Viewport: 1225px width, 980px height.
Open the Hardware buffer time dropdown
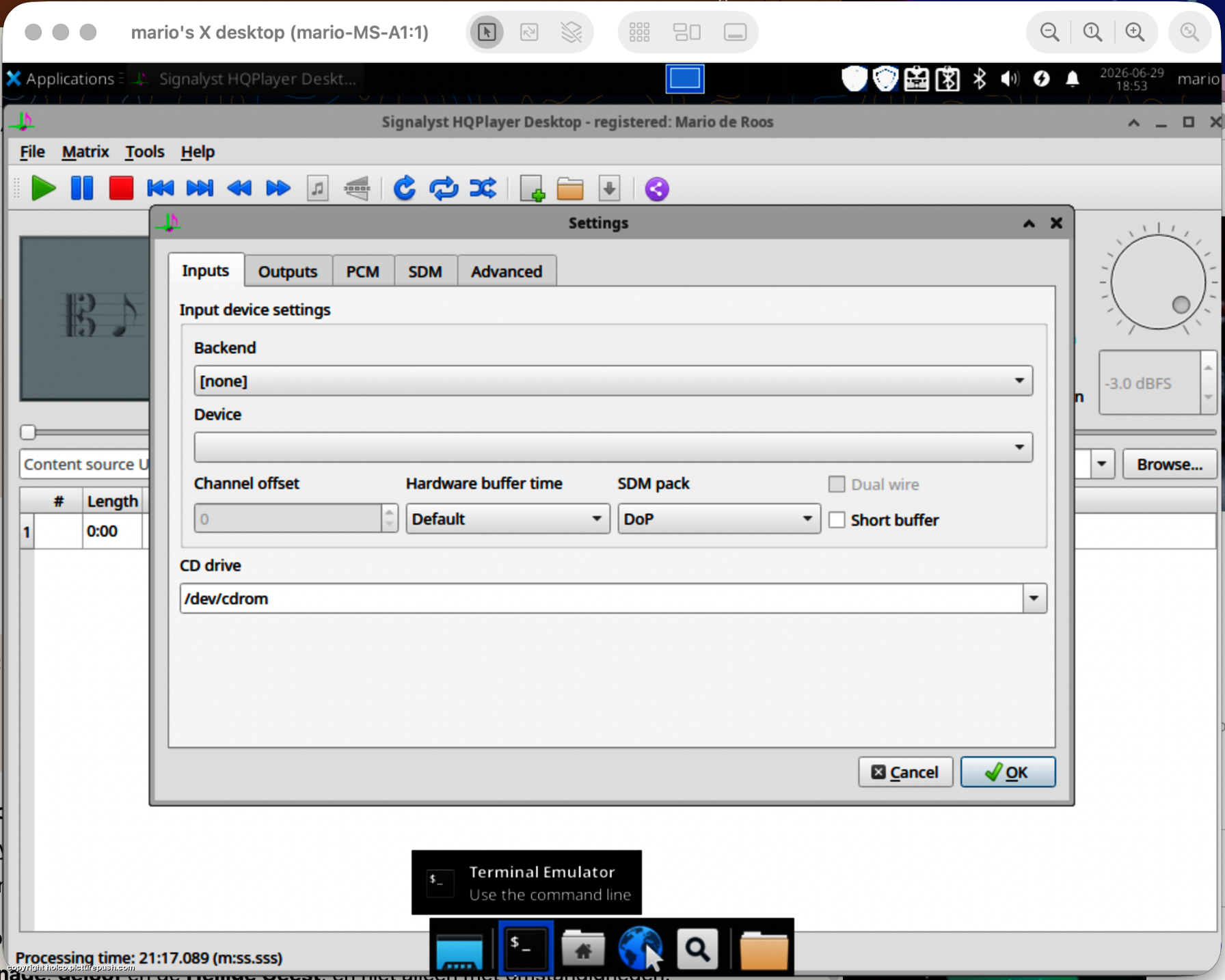(x=507, y=519)
